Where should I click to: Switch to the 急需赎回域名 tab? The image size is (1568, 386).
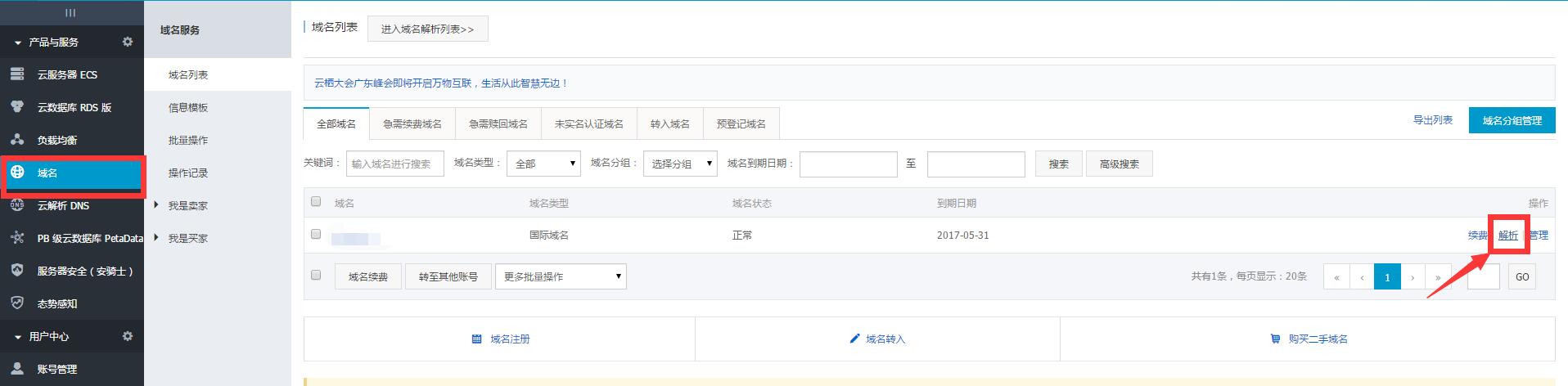coord(498,123)
